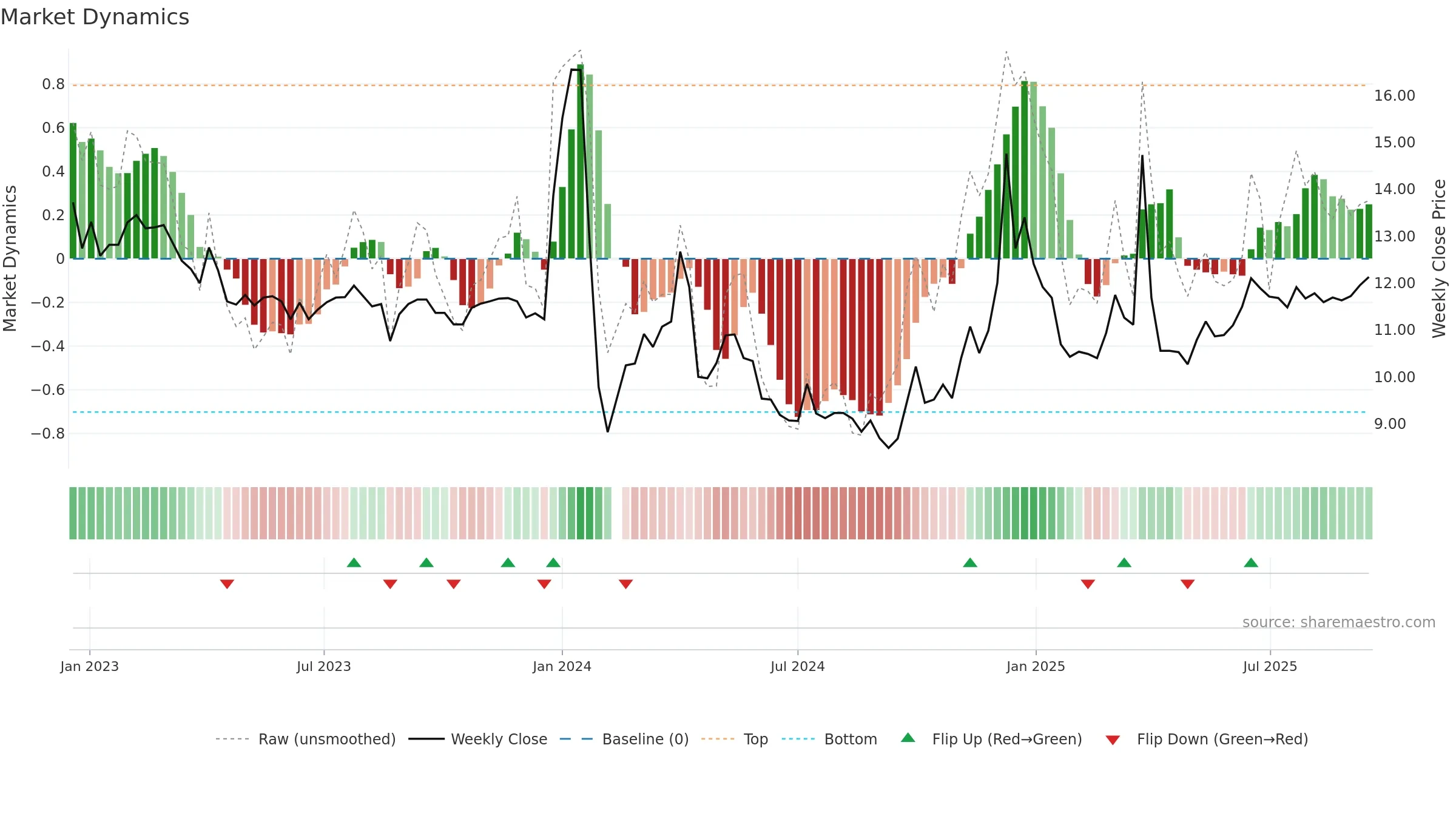Toggle Flip Down (Green→Red) legend entry
Image resolution: width=1456 pixels, height=819 pixels.
click(x=1207, y=739)
